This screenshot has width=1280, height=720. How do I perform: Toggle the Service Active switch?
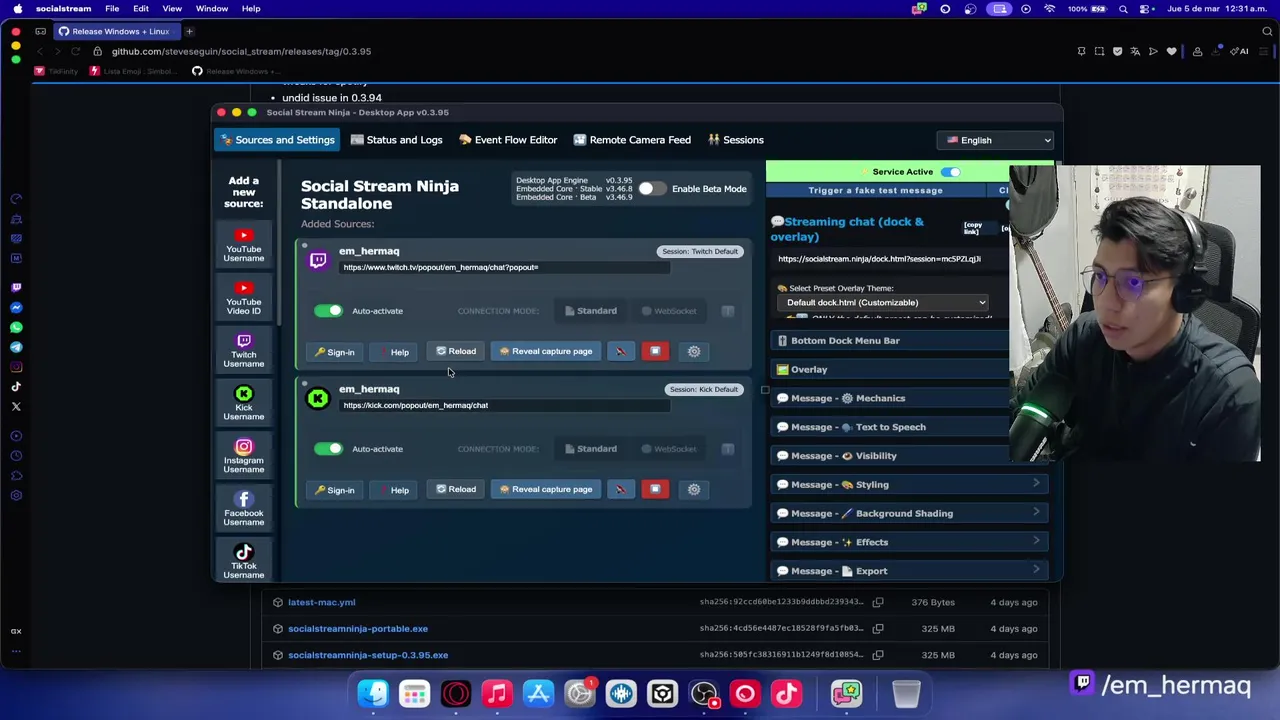point(950,172)
